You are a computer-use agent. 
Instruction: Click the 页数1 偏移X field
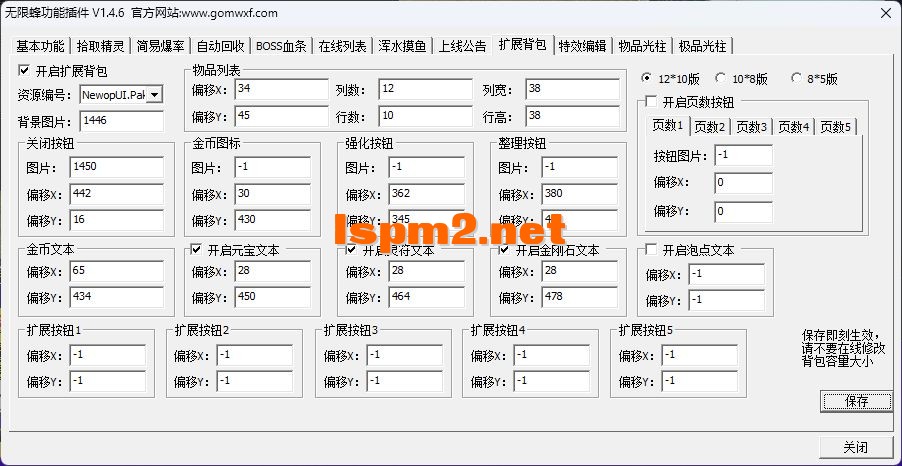[744, 183]
